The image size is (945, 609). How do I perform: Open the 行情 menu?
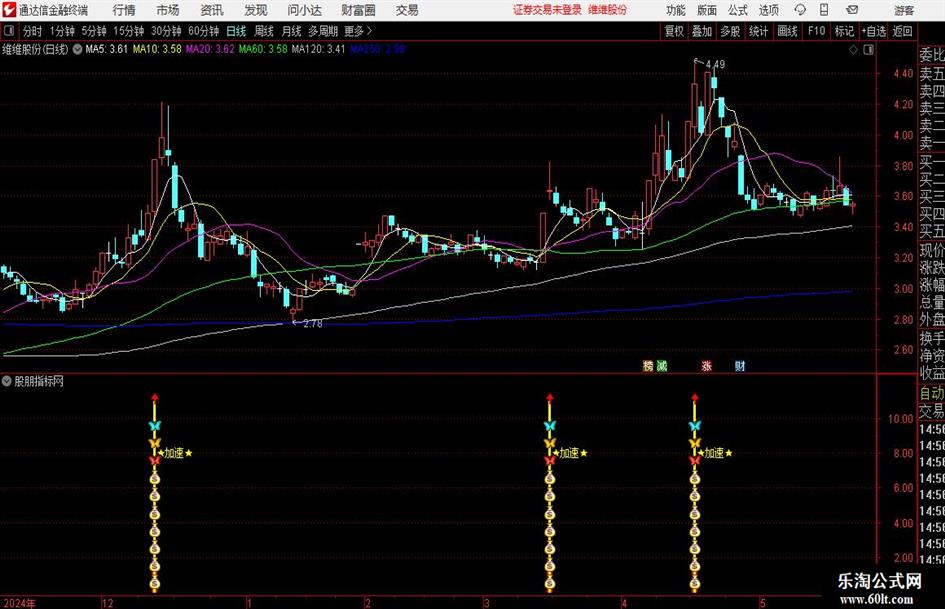coord(124,10)
